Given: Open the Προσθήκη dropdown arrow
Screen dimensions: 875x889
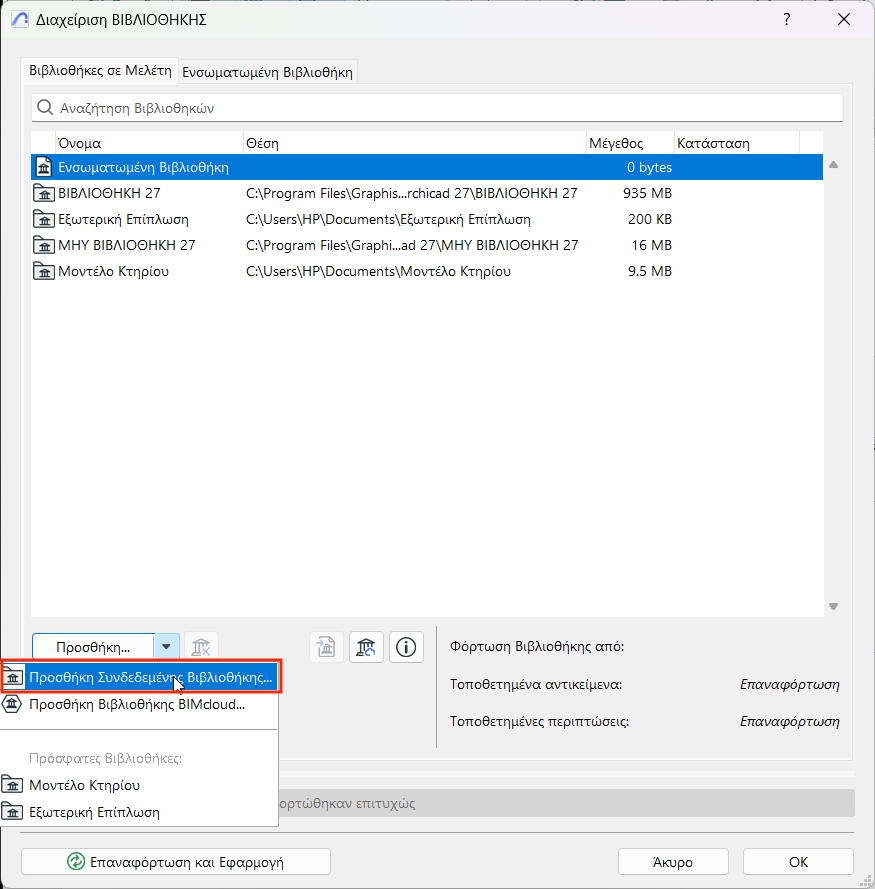Looking at the screenshot, I should [x=166, y=647].
